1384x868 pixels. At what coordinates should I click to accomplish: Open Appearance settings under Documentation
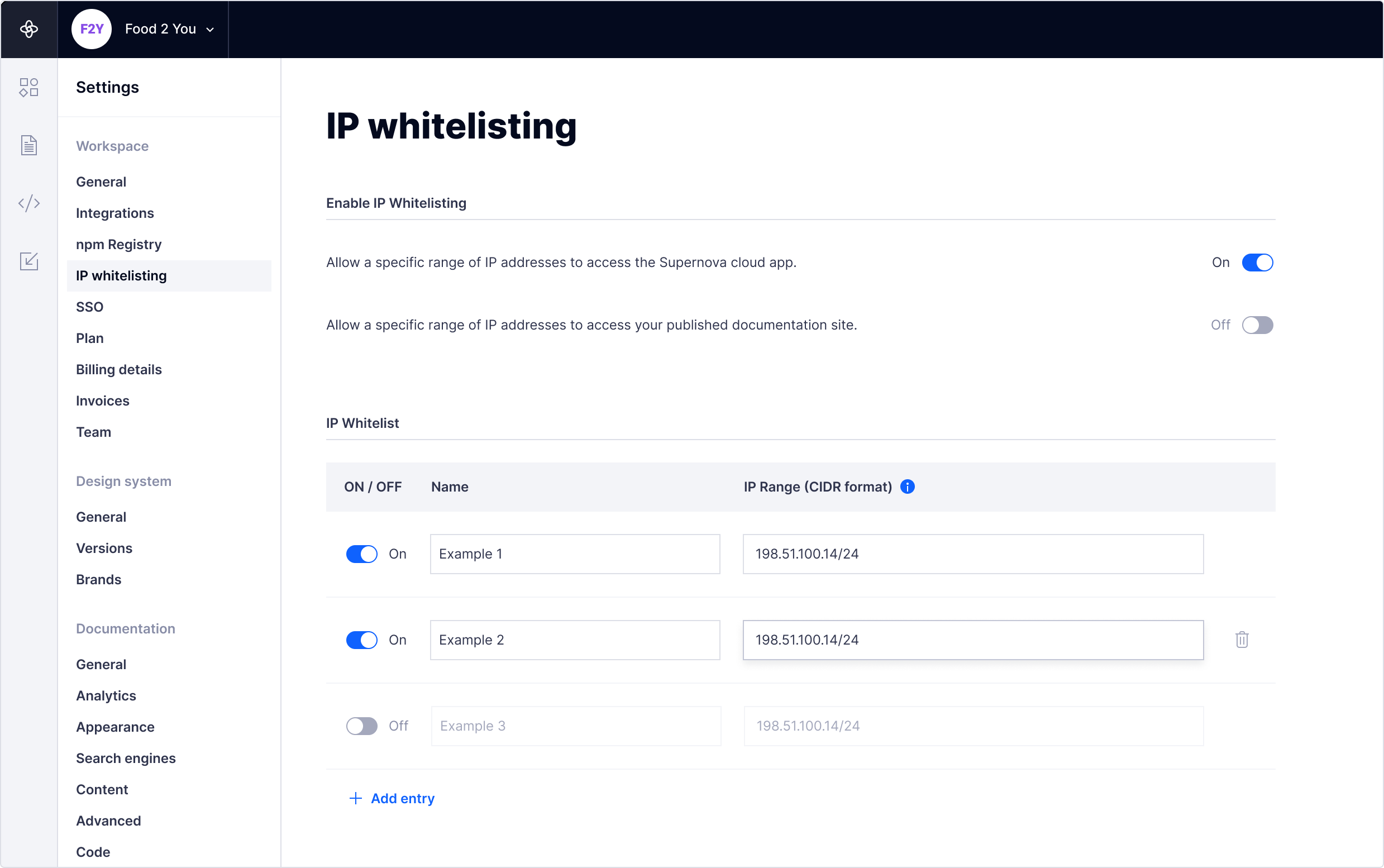[x=115, y=727]
